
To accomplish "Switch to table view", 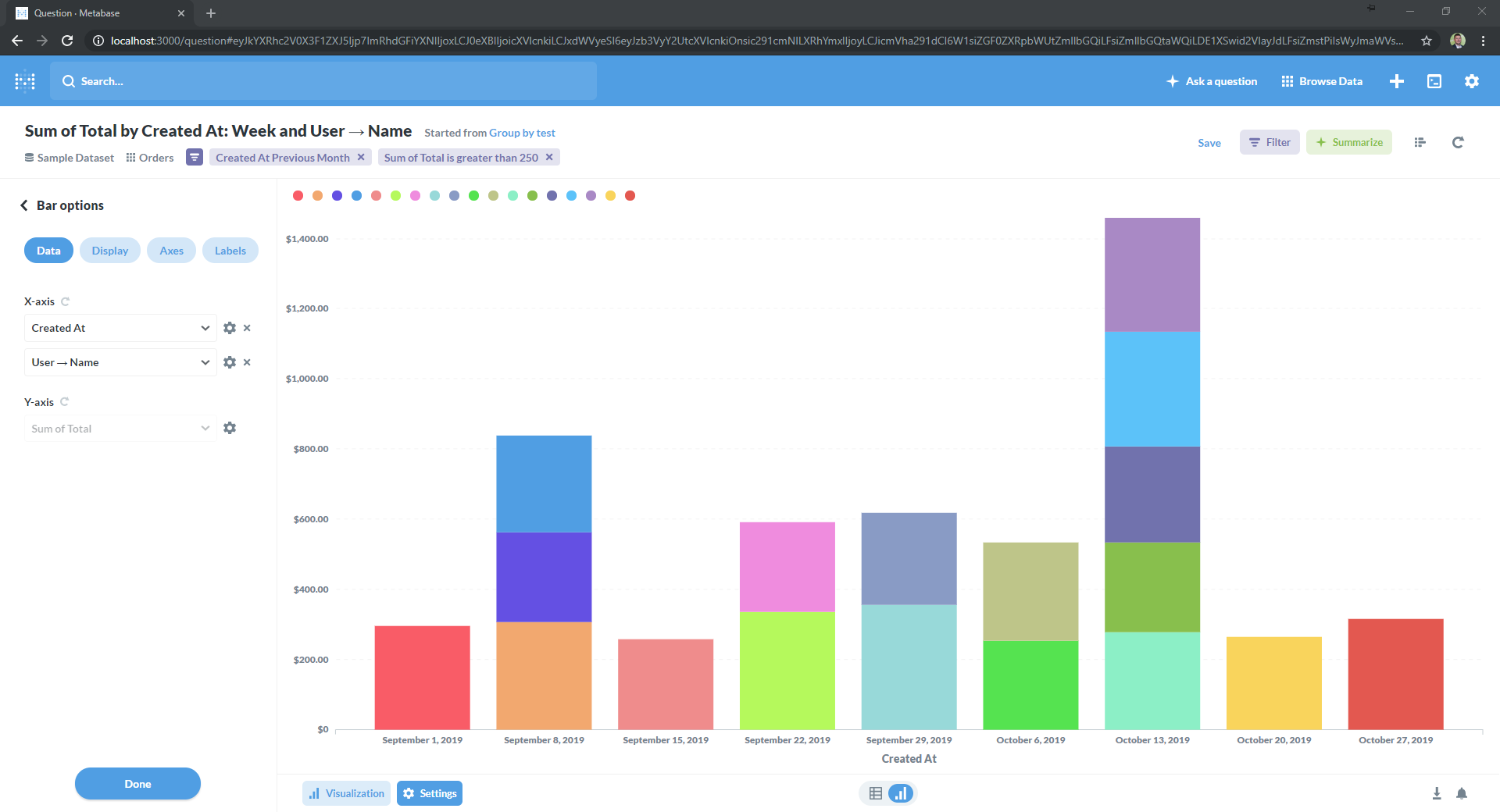I will click(874, 792).
